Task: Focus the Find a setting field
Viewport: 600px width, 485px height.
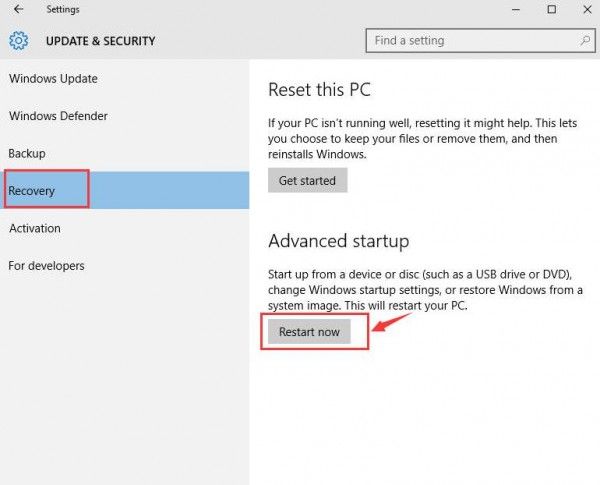Action: click(x=470, y=41)
